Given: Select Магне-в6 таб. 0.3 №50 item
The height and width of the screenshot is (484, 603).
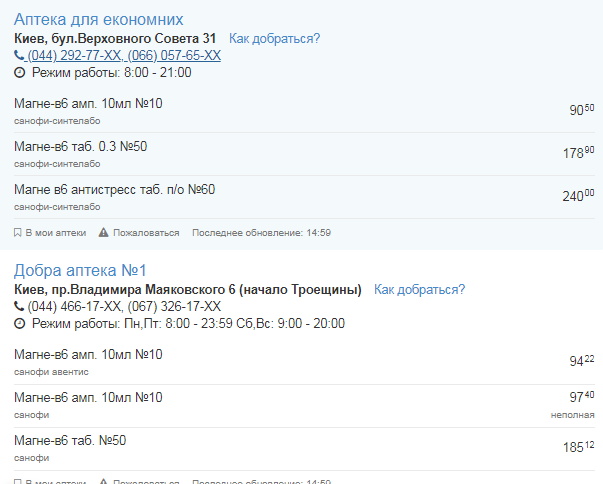Looking at the screenshot, I should (x=80, y=146).
